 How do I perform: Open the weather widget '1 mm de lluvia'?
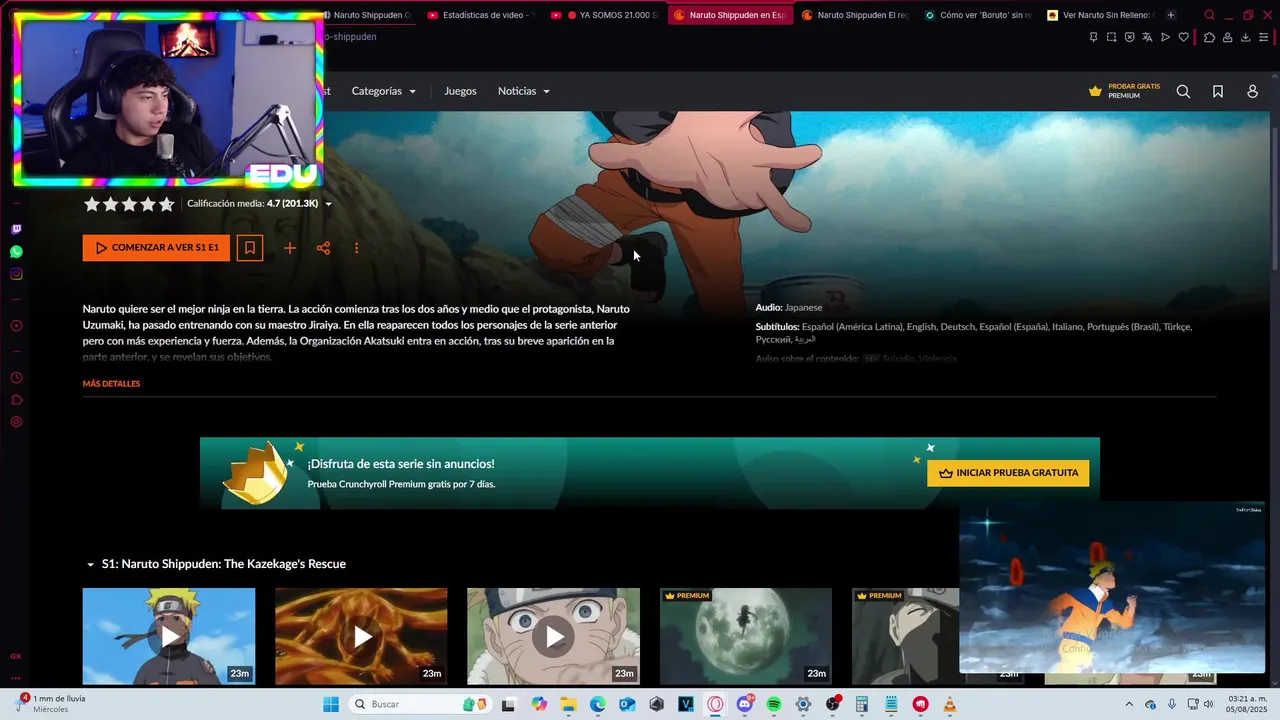(52, 703)
